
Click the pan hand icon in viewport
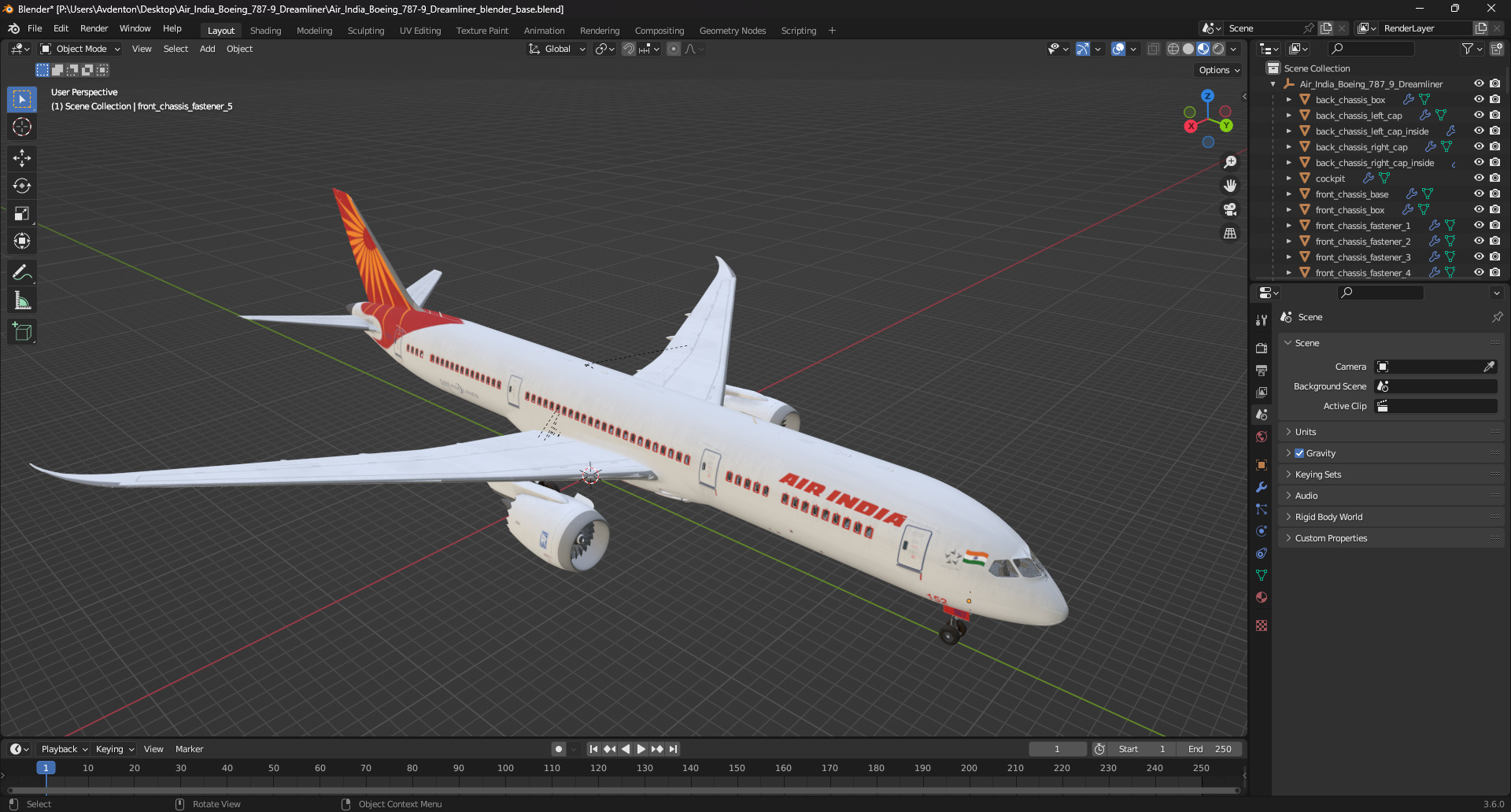(1229, 186)
